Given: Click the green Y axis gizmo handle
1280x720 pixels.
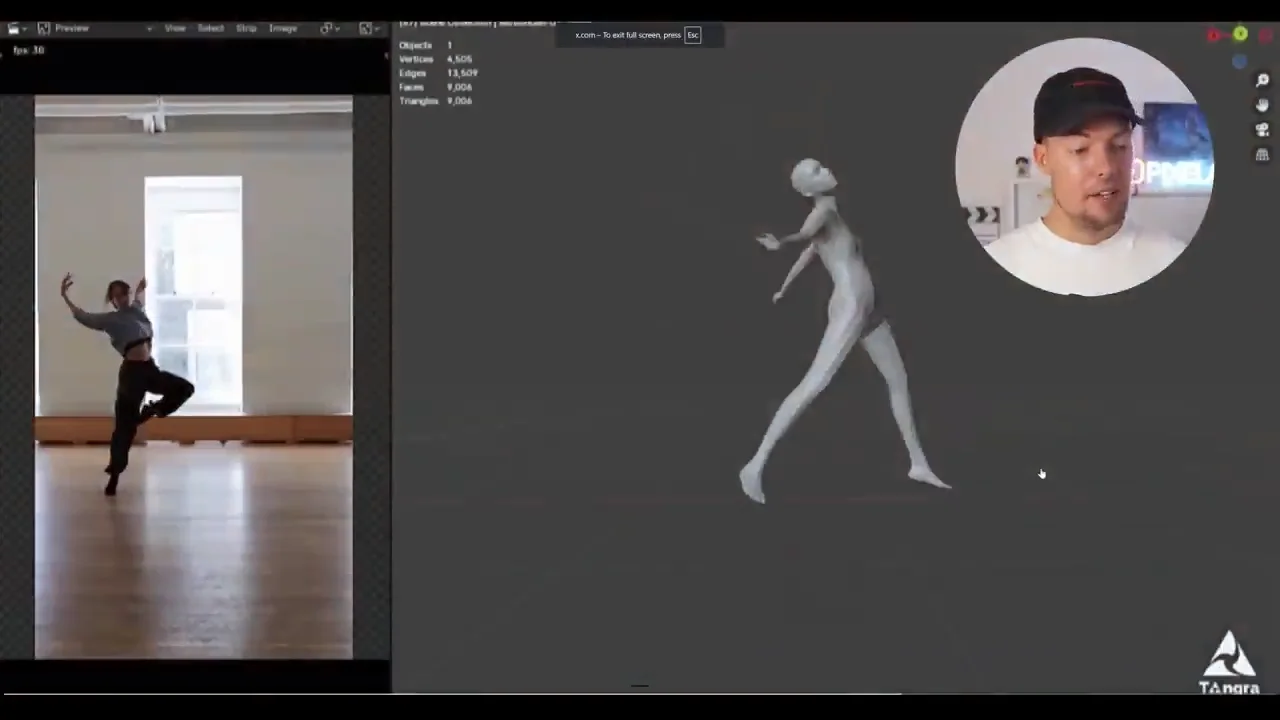Looking at the screenshot, I should (x=1240, y=34).
